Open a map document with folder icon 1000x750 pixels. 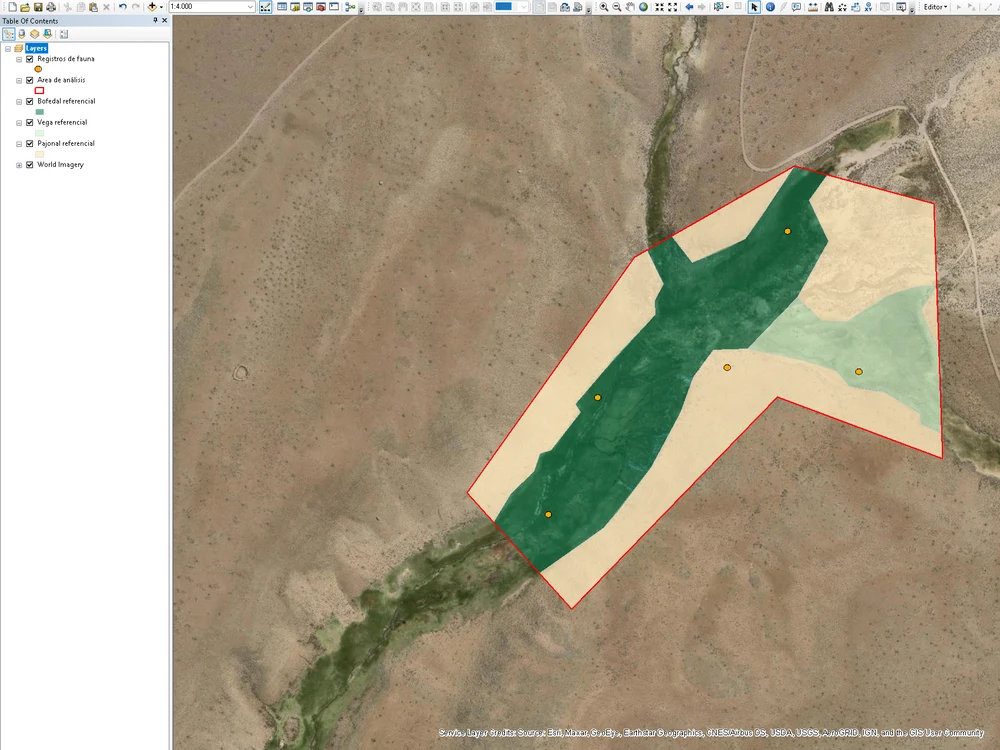pyautogui.click(x=25, y=7)
